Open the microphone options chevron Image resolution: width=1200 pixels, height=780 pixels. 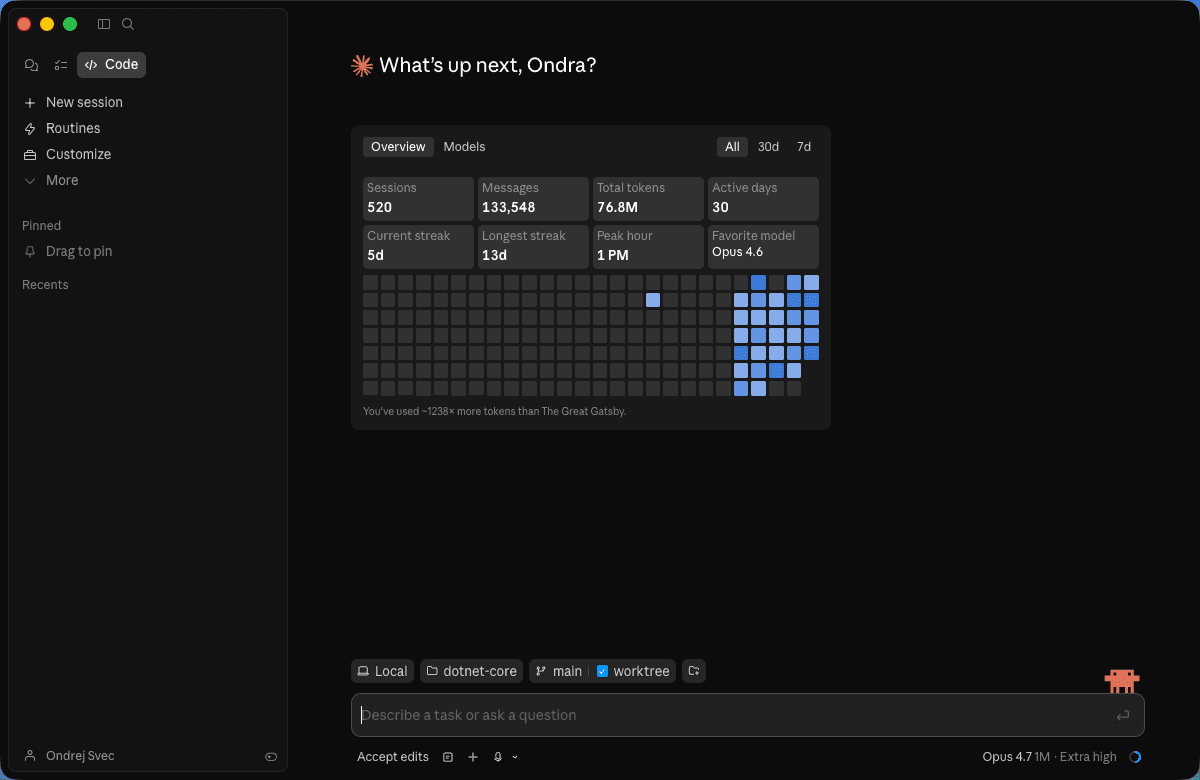pyautogui.click(x=514, y=757)
